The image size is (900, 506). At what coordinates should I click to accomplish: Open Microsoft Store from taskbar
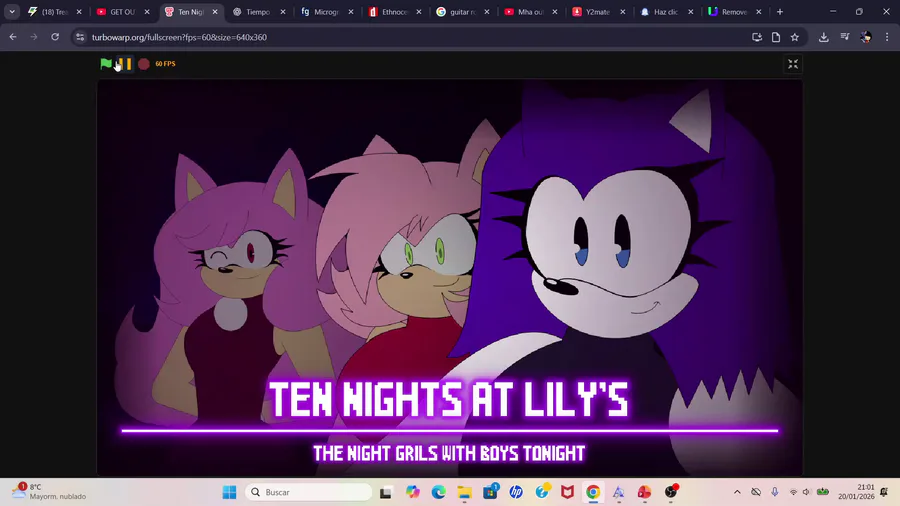click(490, 492)
